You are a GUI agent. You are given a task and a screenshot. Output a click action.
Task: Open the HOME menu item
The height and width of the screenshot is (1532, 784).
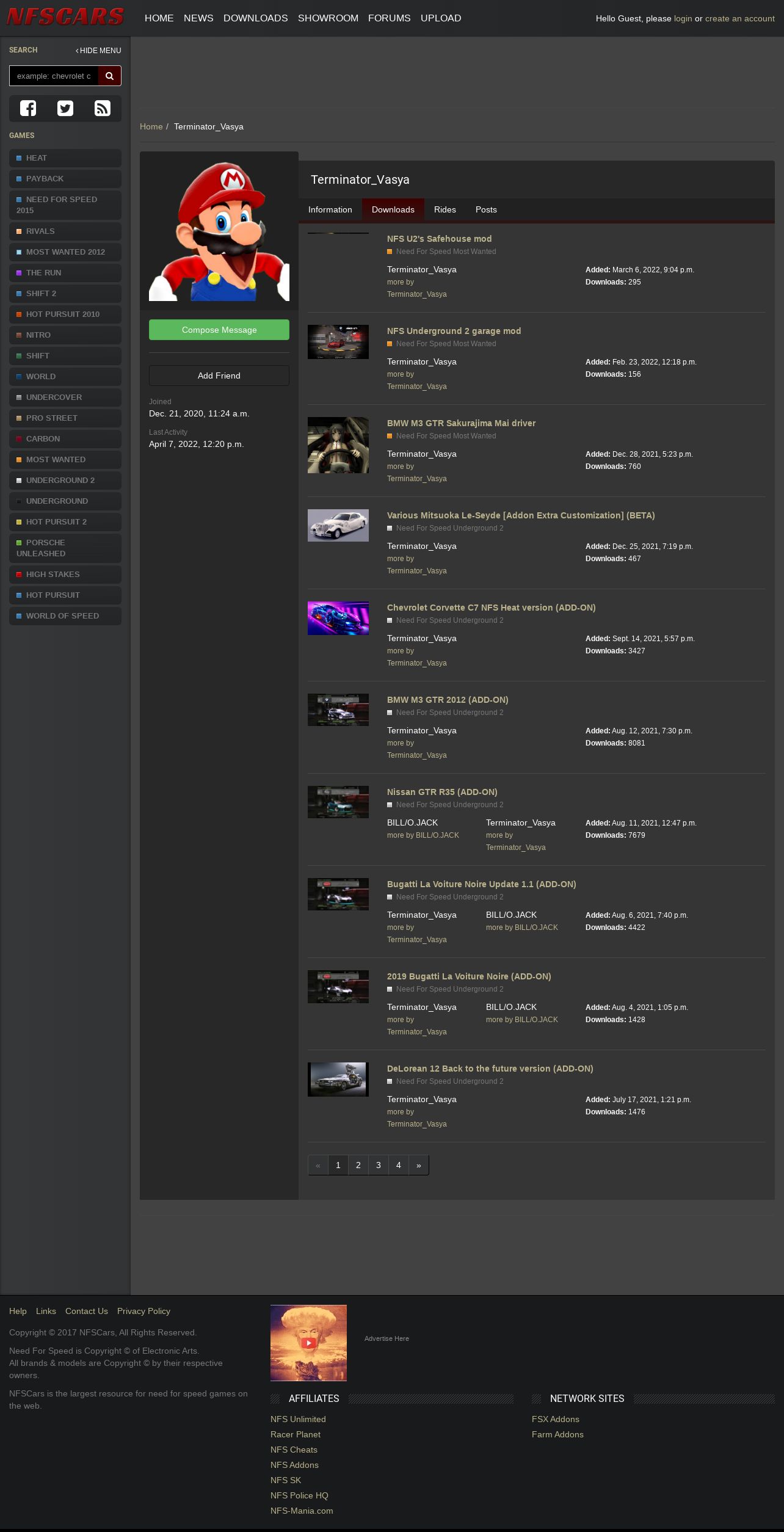(x=159, y=18)
